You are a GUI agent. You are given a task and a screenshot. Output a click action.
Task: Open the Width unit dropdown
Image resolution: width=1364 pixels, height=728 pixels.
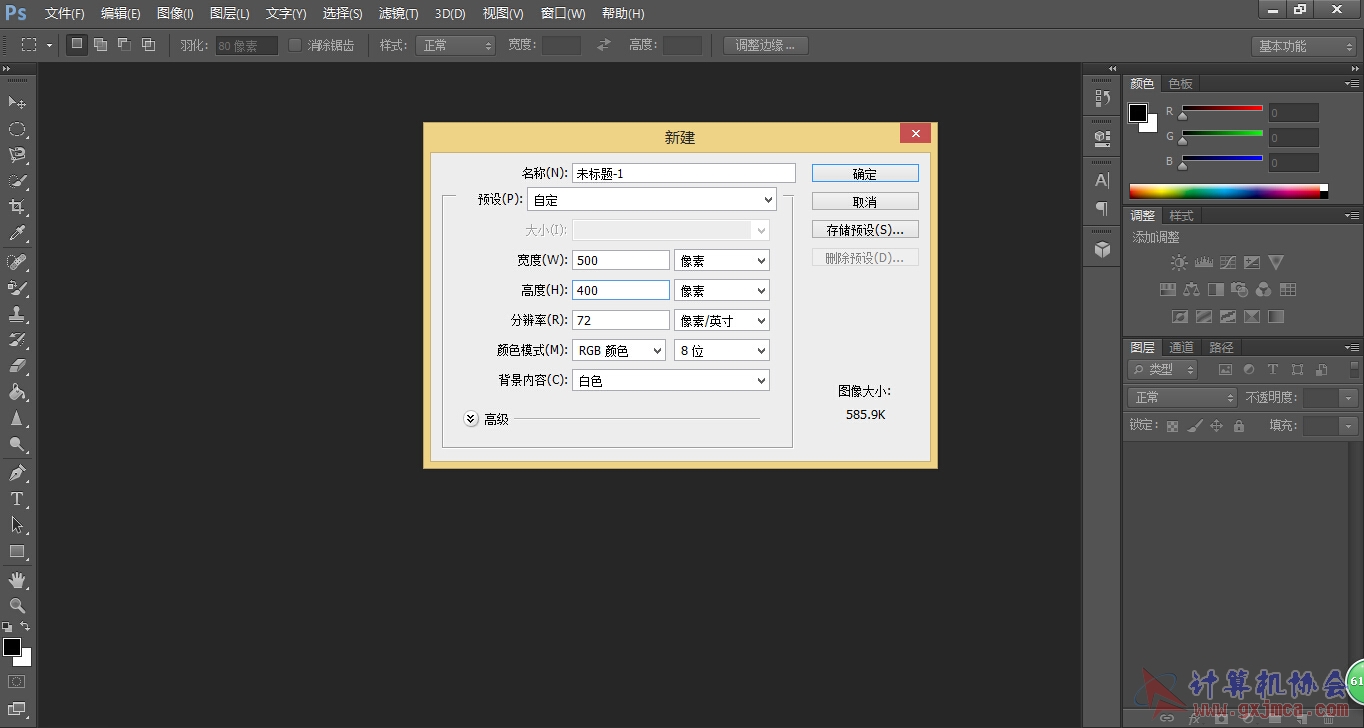(x=722, y=260)
